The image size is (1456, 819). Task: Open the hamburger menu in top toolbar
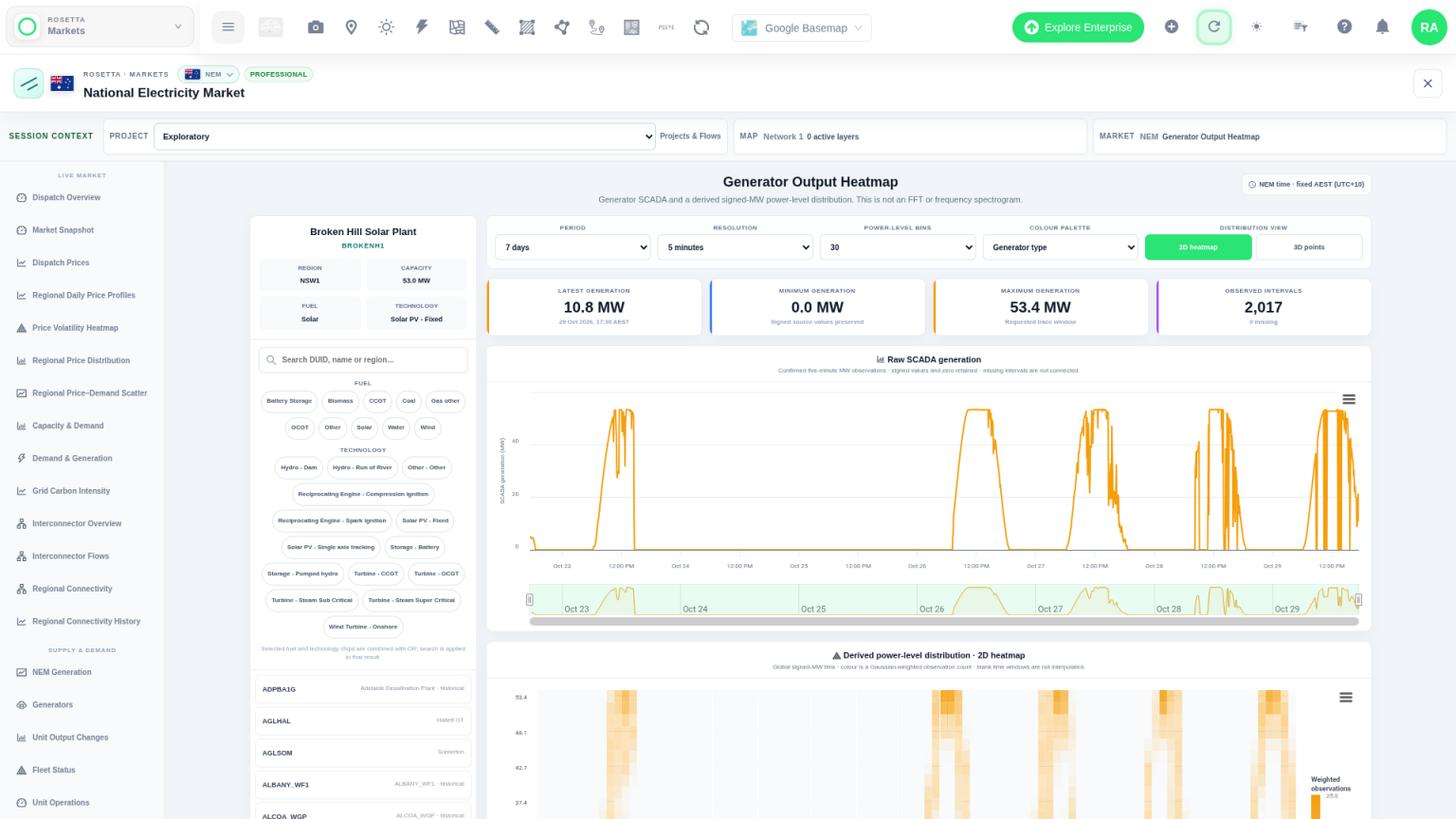[227, 27]
